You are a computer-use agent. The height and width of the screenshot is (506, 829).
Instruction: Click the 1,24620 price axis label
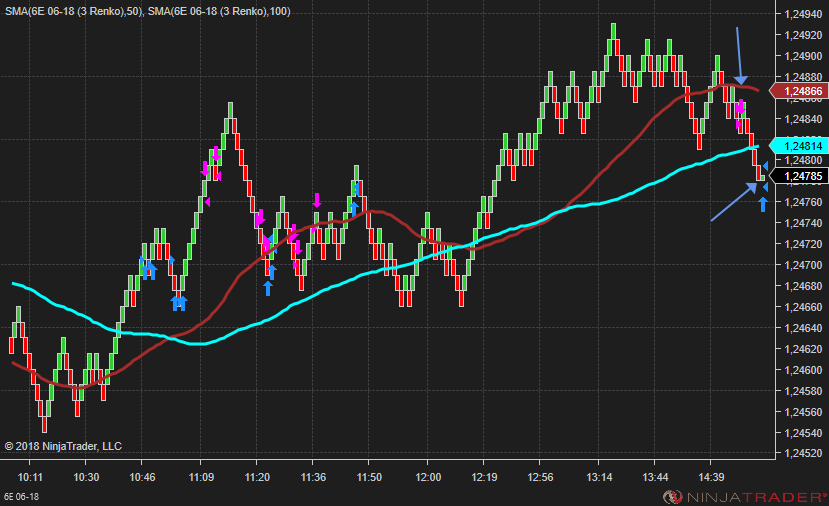point(804,349)
